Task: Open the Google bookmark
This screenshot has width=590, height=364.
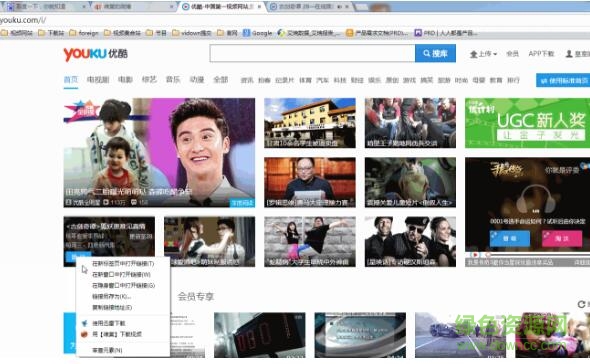Action: tap(258, 33)
